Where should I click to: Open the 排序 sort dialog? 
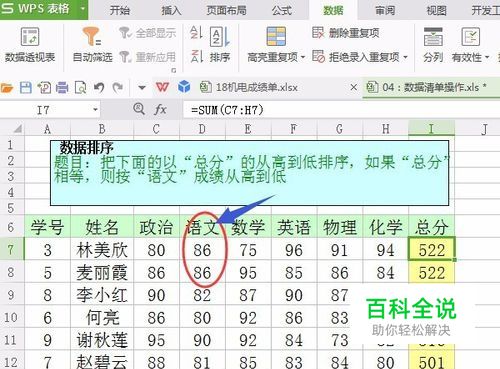pyautogui.click(x=220, y=45)
